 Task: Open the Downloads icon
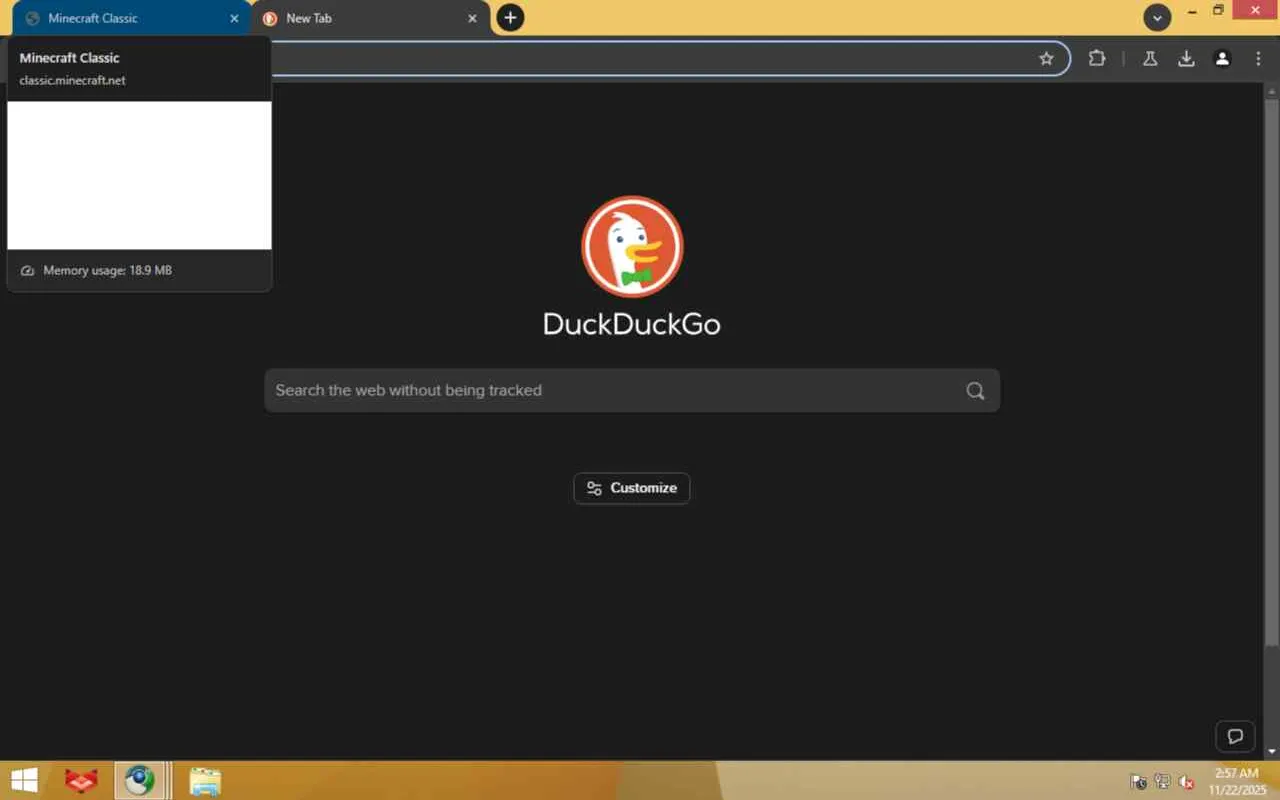pos(1186,59)
